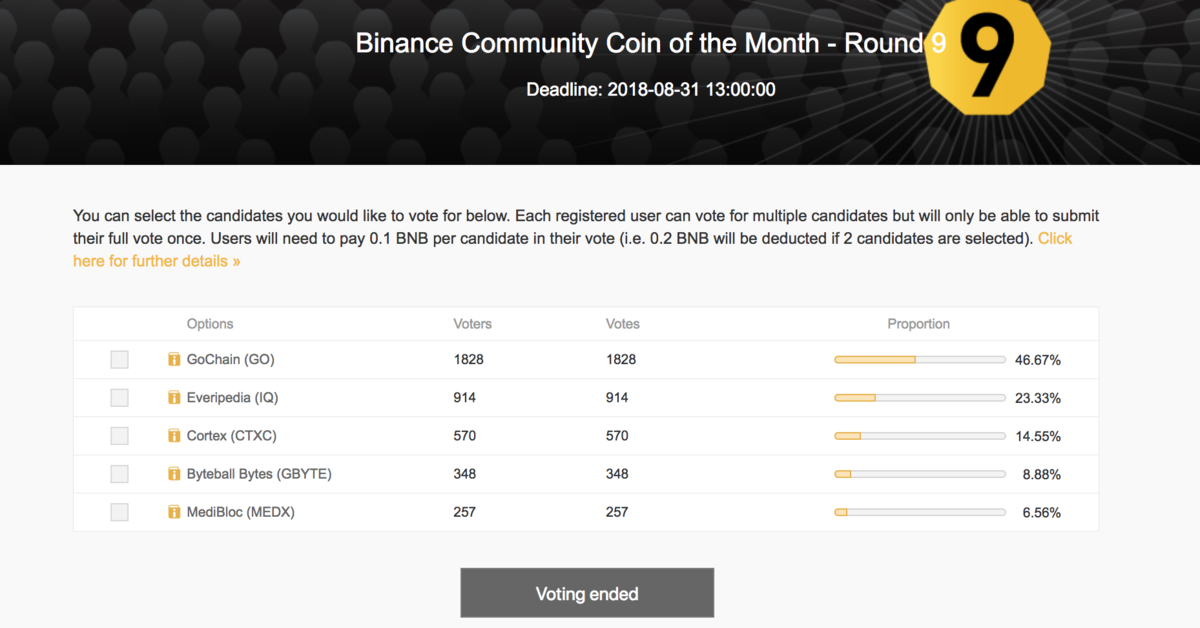Click the Voting ended button
The image size is (1200, 628).
[x=587, y=592]
